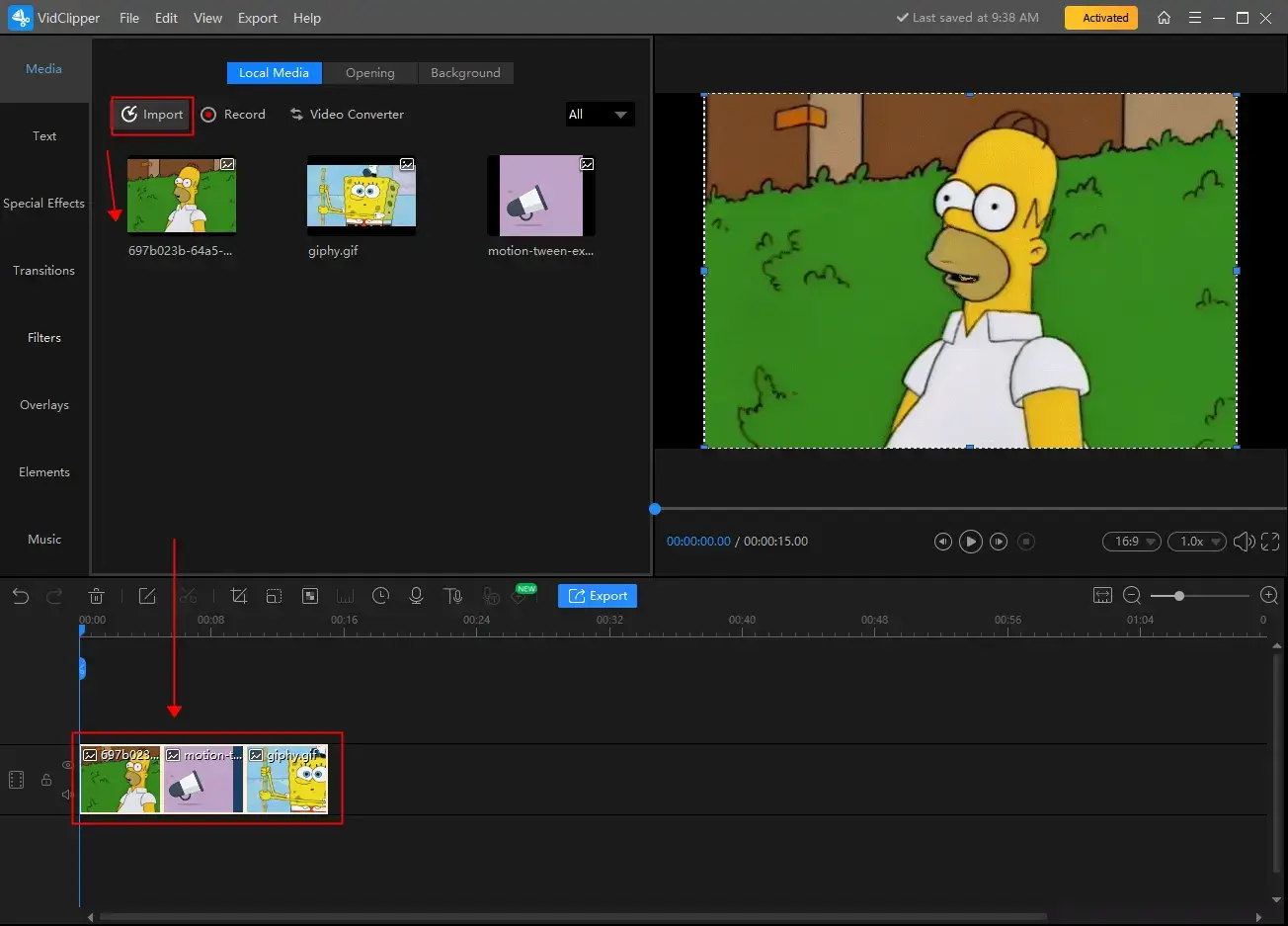The image size is (1288, 926).
Task: Open the Video Converter
Action: [x=347, y=115]
